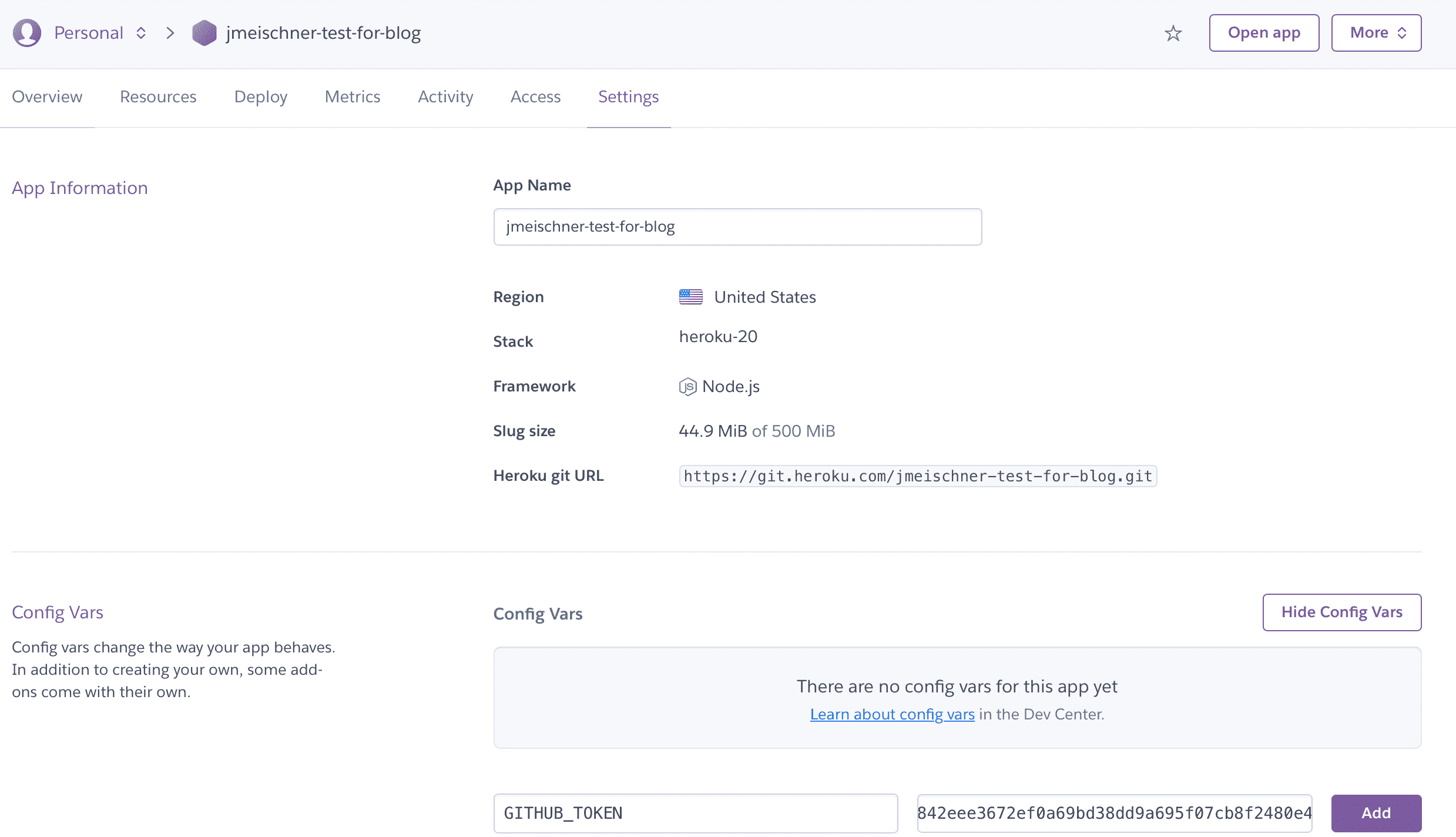Click the Node.js framework icon
Screen dimensions: 1456x837
[x=687, y=387]
